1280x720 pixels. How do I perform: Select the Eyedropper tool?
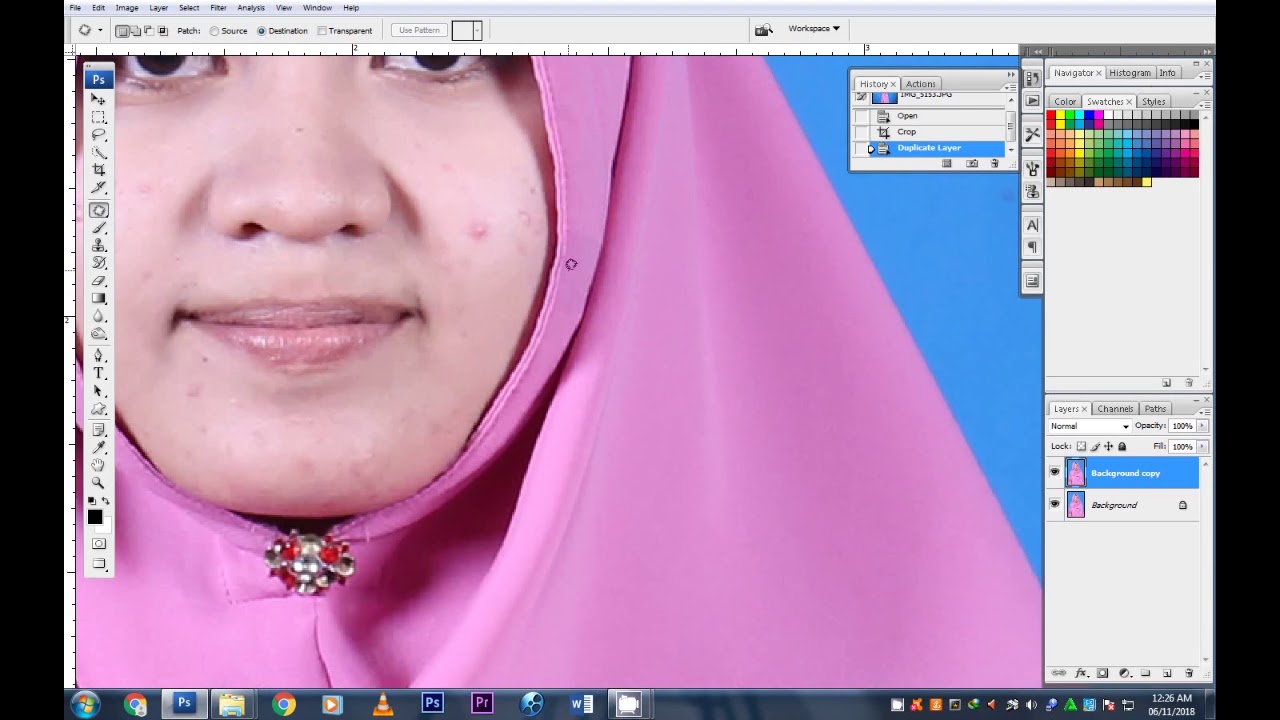tap(98, 448)
